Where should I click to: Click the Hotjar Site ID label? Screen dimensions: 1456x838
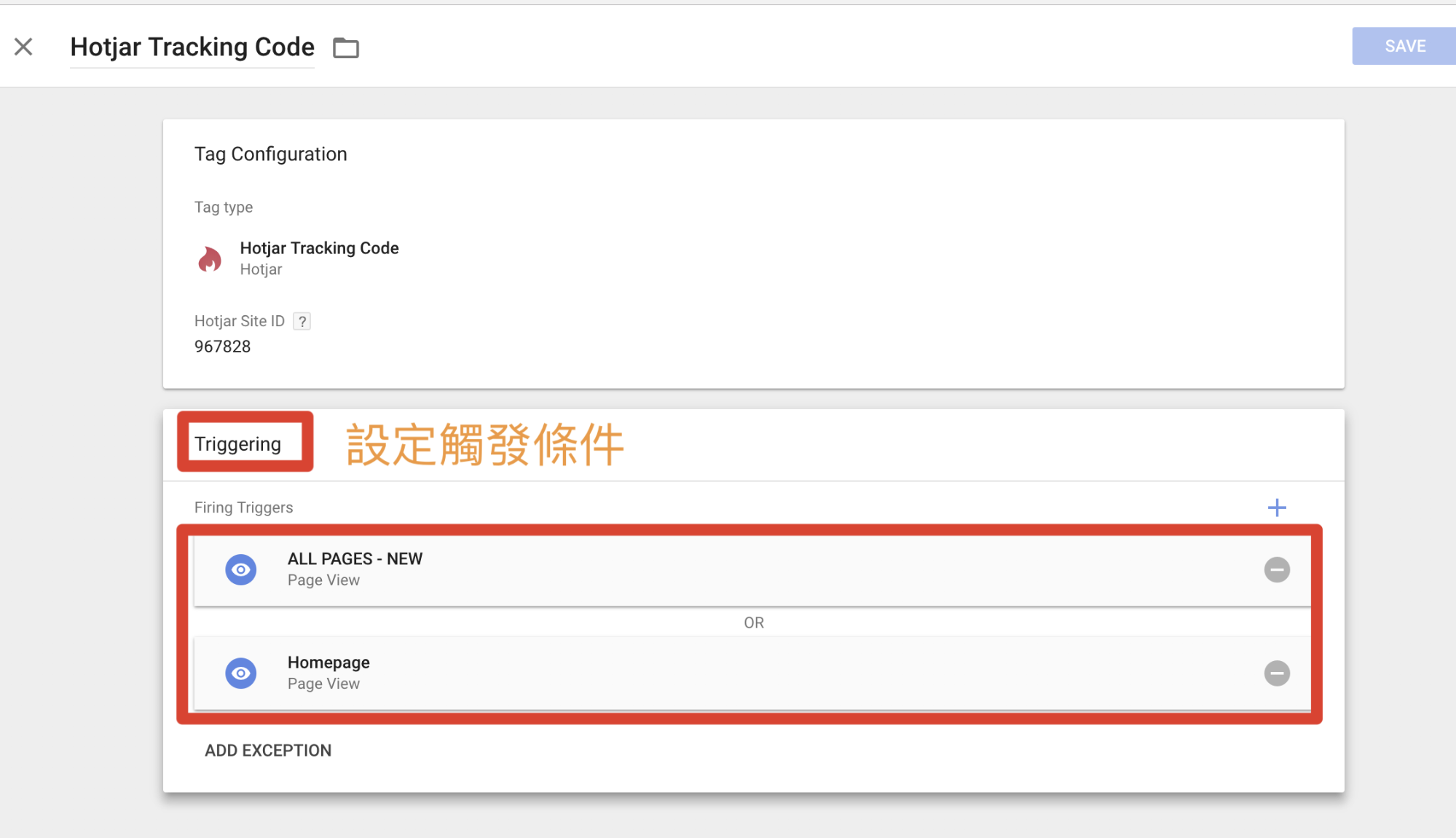239,321
